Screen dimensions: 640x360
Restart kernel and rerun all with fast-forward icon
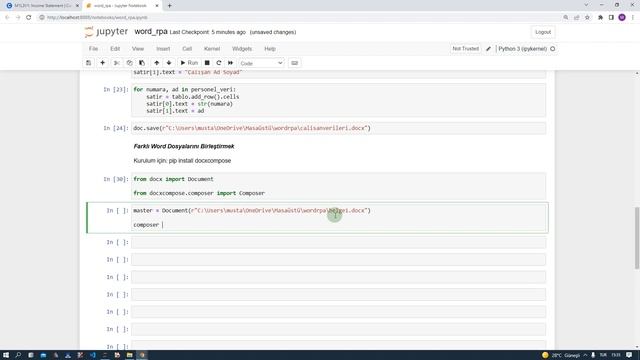tap(231, 63)
